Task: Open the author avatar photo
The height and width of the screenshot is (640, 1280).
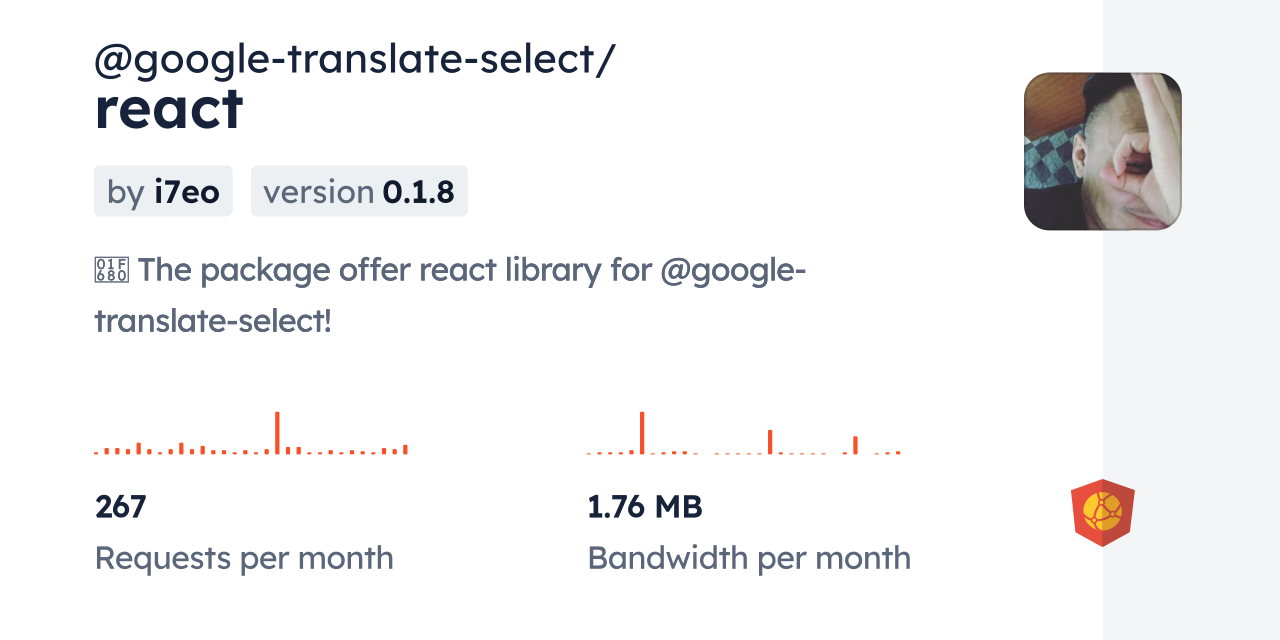Action: tap(1102, 151)
